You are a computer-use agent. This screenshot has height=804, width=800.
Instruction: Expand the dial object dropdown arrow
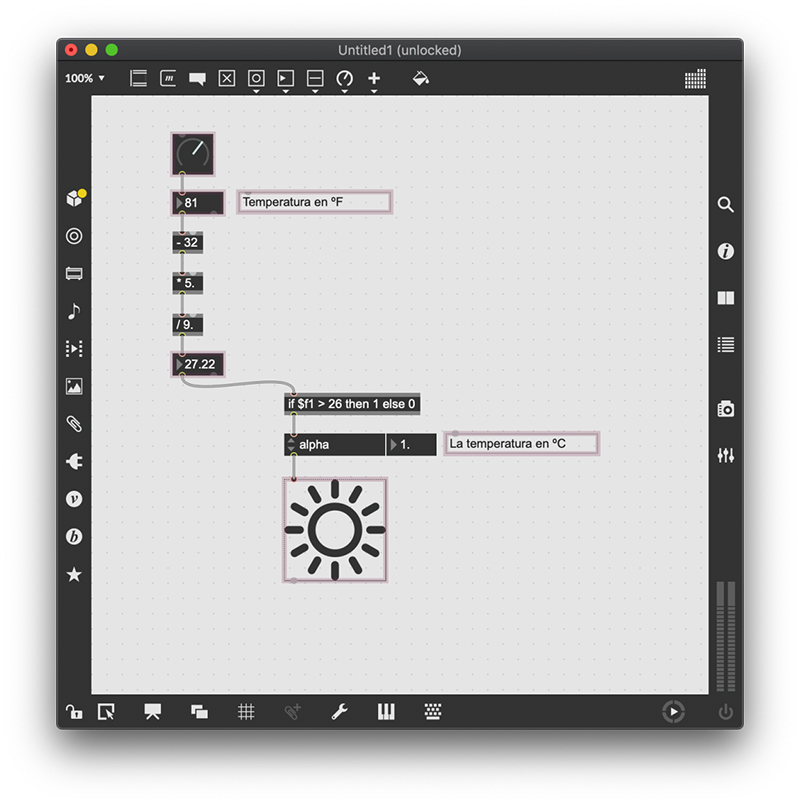344,91
